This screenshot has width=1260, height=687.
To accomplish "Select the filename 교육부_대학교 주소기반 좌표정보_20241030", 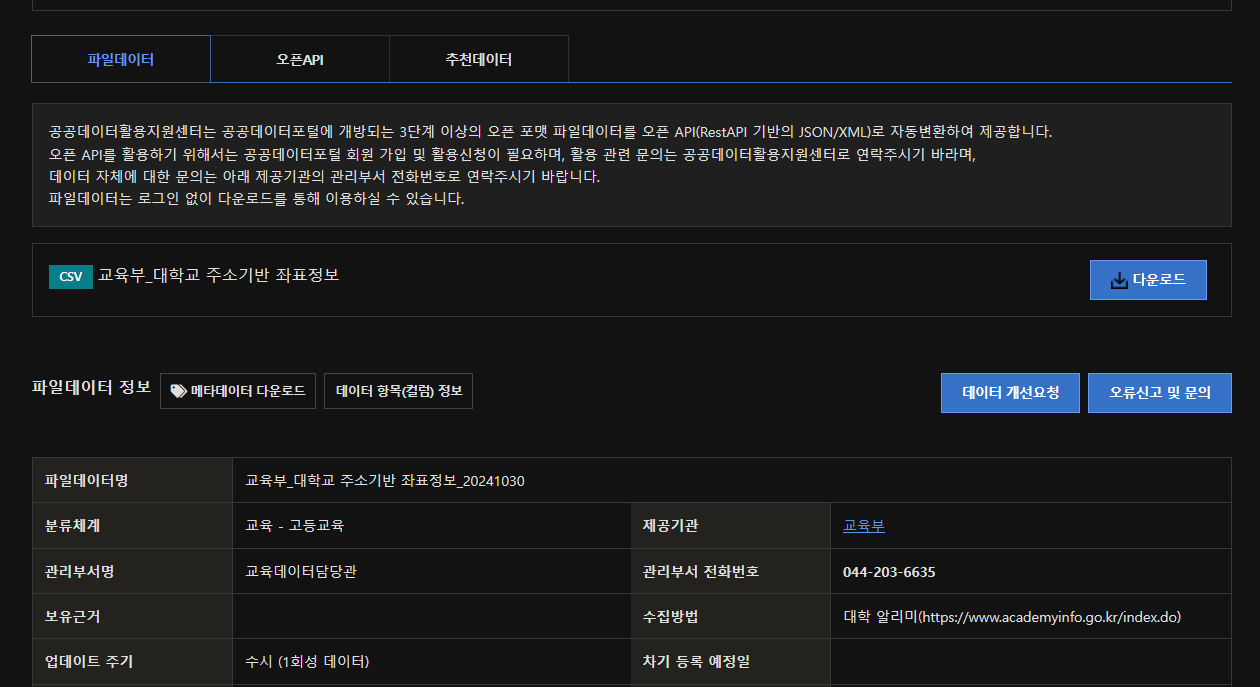I will click(385, 481).
